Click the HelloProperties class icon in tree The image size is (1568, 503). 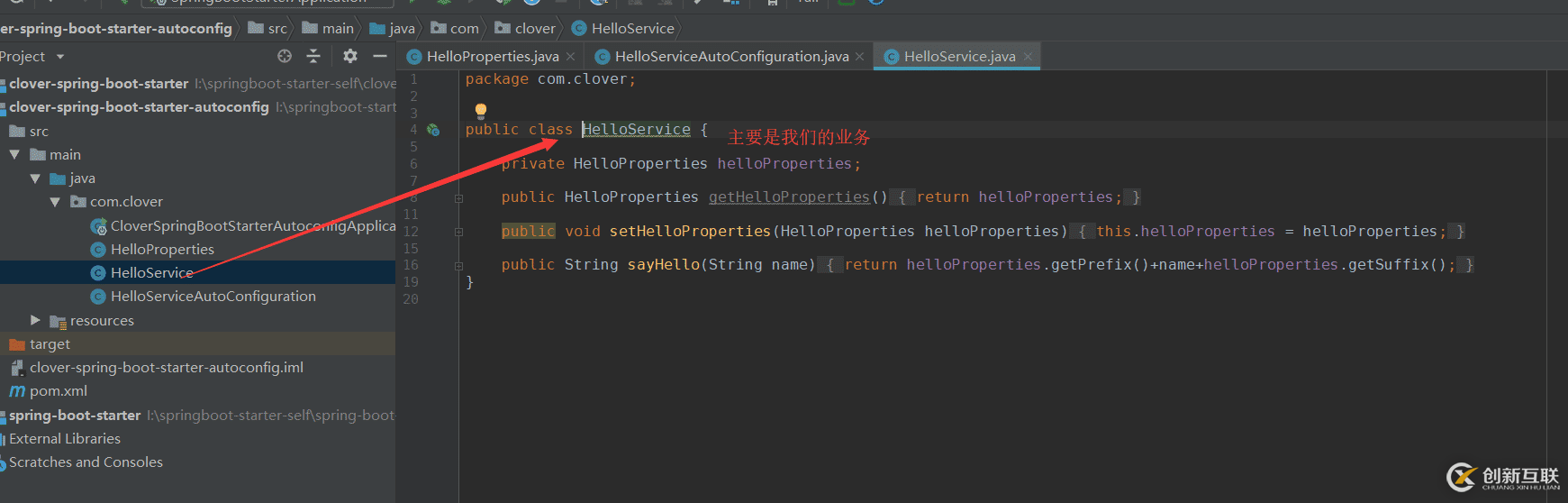pyautogui.click(x=98, y=250)
